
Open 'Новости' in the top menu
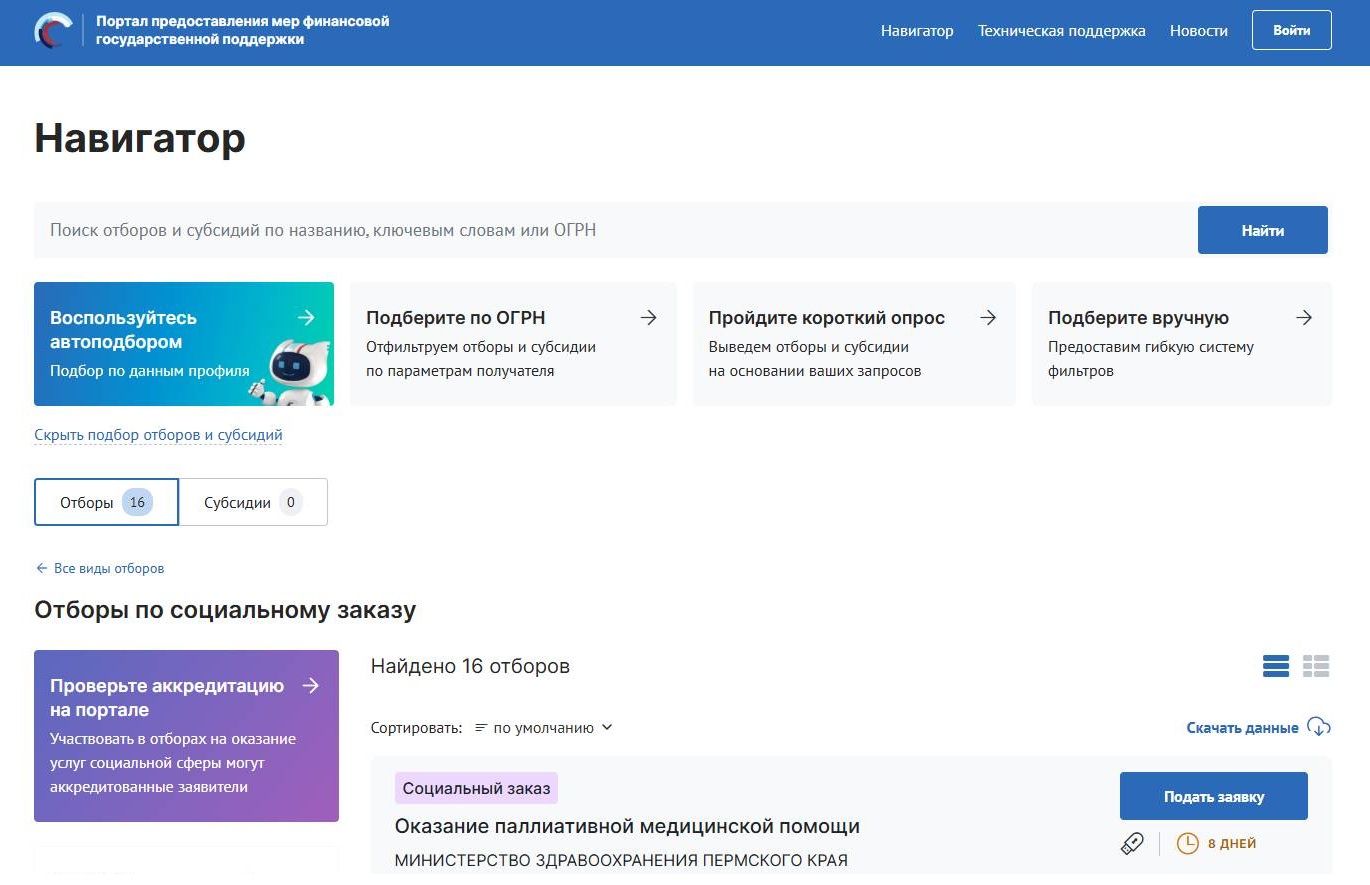[x=1198, y=31]
